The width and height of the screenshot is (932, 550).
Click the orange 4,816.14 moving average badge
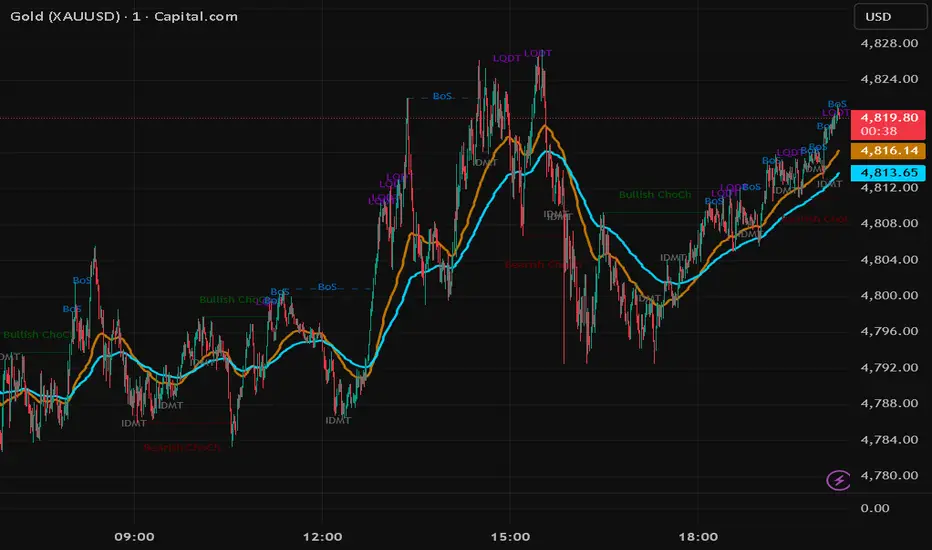click(x=888, y=150)
